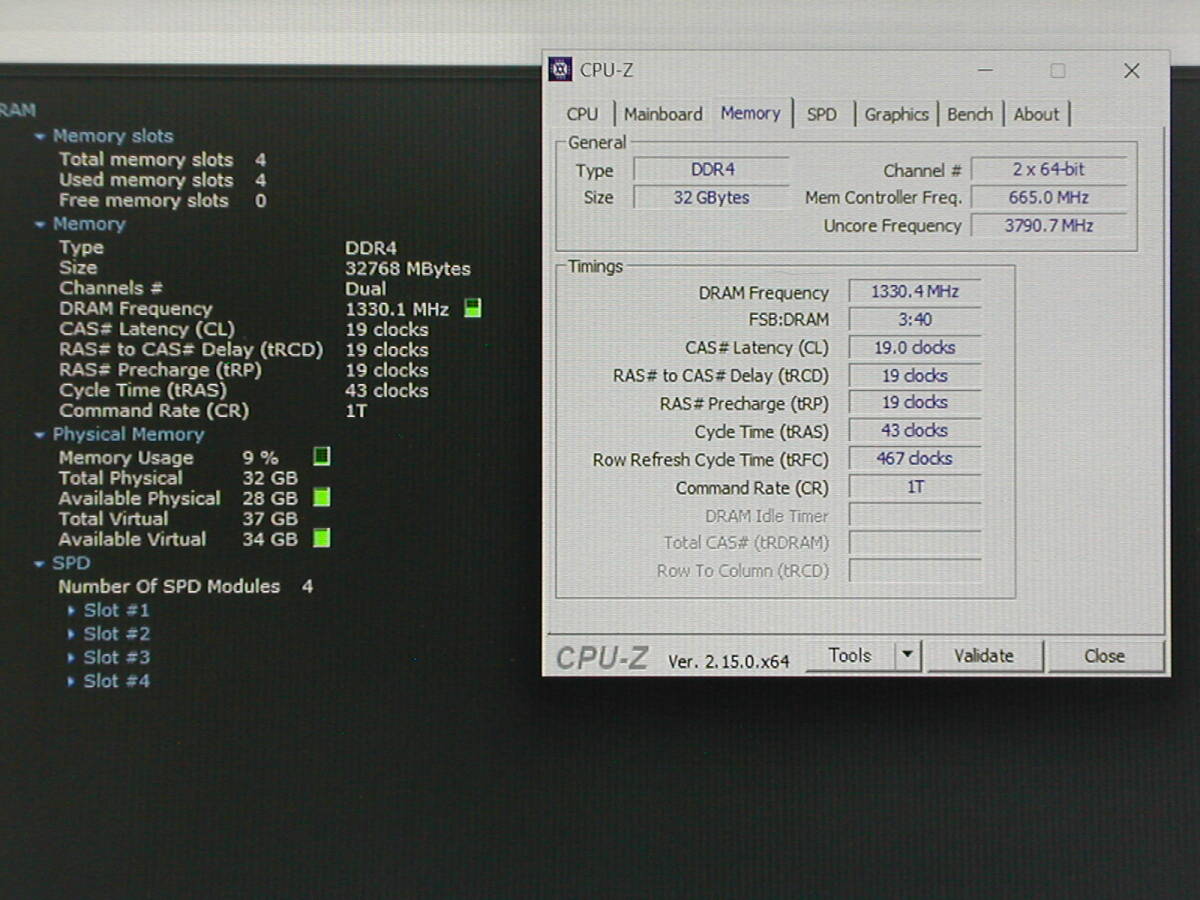Expand Slot #2 in SPD list
The height and width of the screenshot is (900, 1200).
point(71,634)
